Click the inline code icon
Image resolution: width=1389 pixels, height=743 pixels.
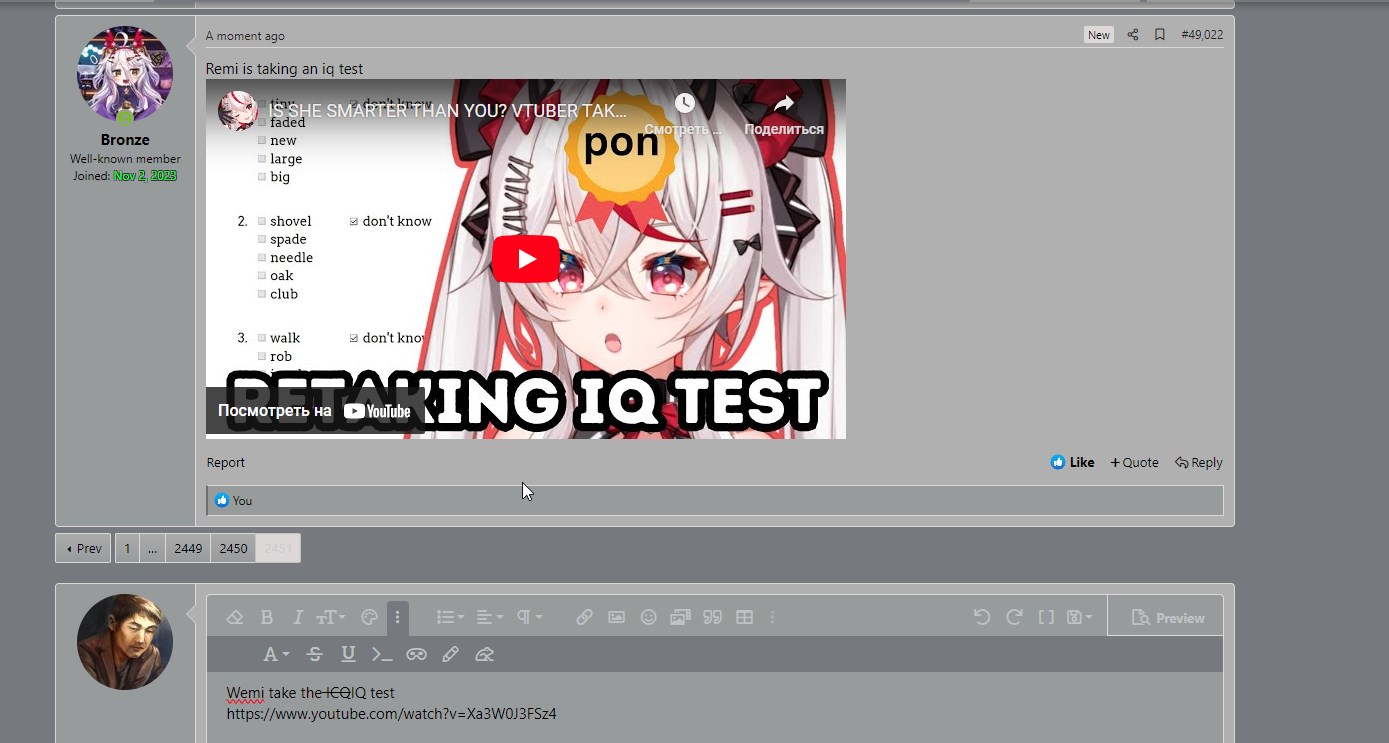(x=382, y=654)
